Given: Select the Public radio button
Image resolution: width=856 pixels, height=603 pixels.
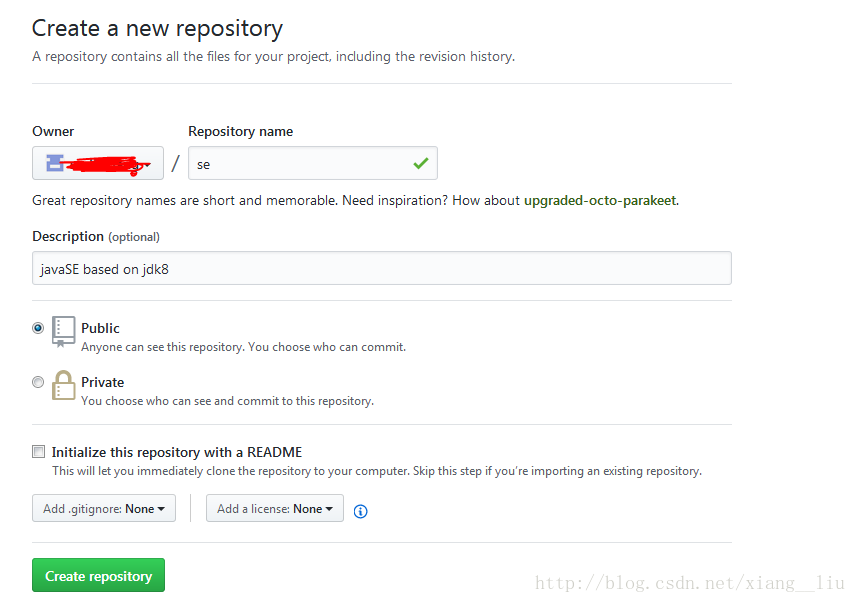Looking at the screenshot, I should click(38, 328).
